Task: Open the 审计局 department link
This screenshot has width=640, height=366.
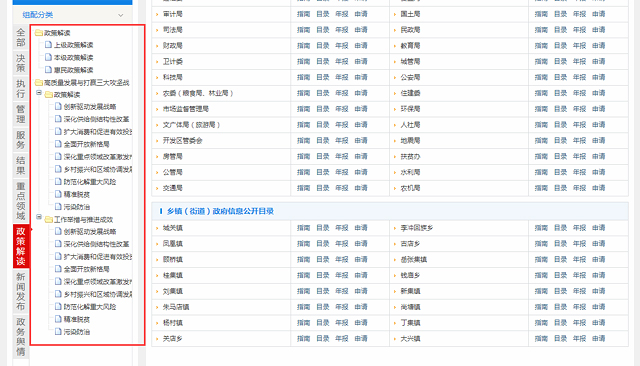Action: (173, 14)
